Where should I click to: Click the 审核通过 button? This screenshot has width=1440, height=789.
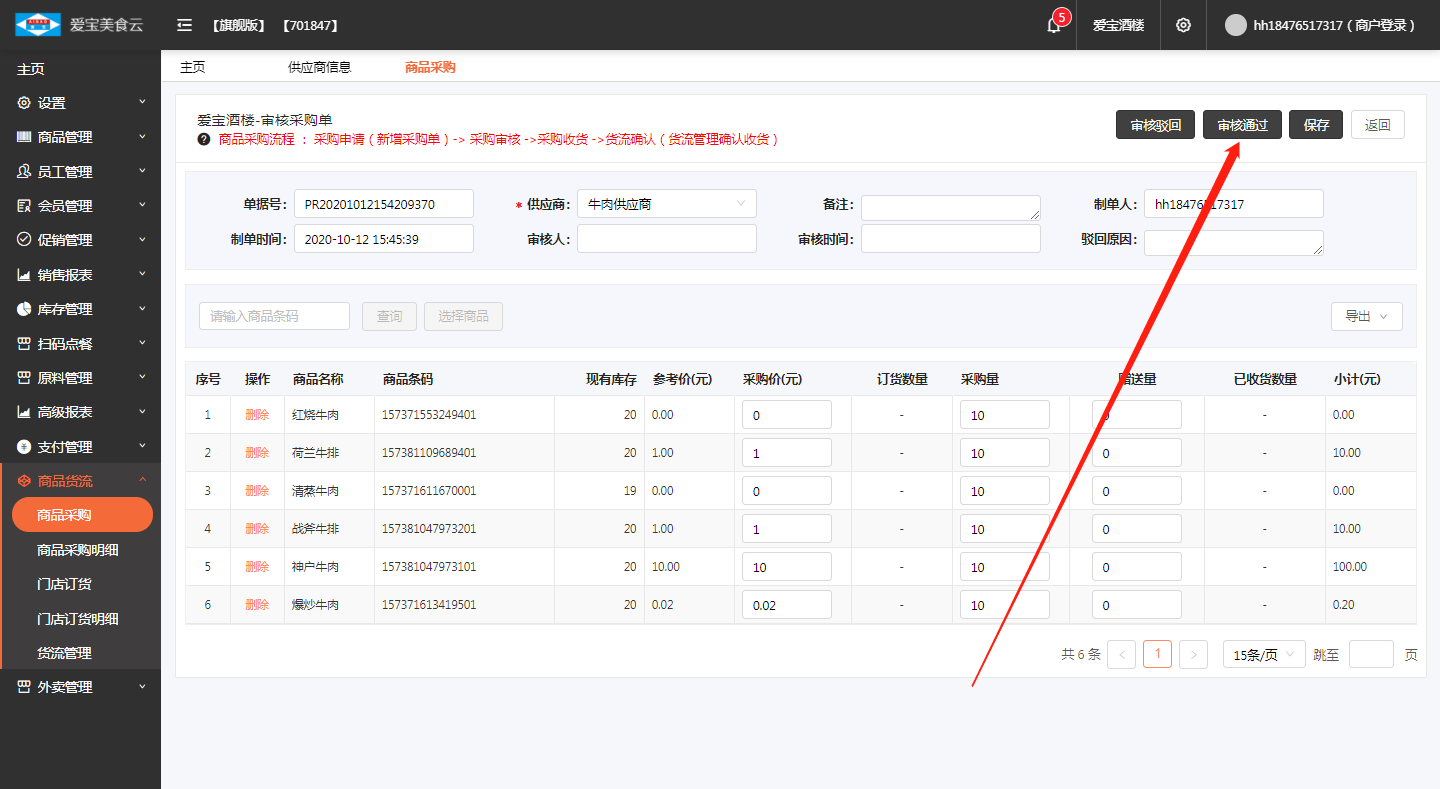(x=1242, y=125)
